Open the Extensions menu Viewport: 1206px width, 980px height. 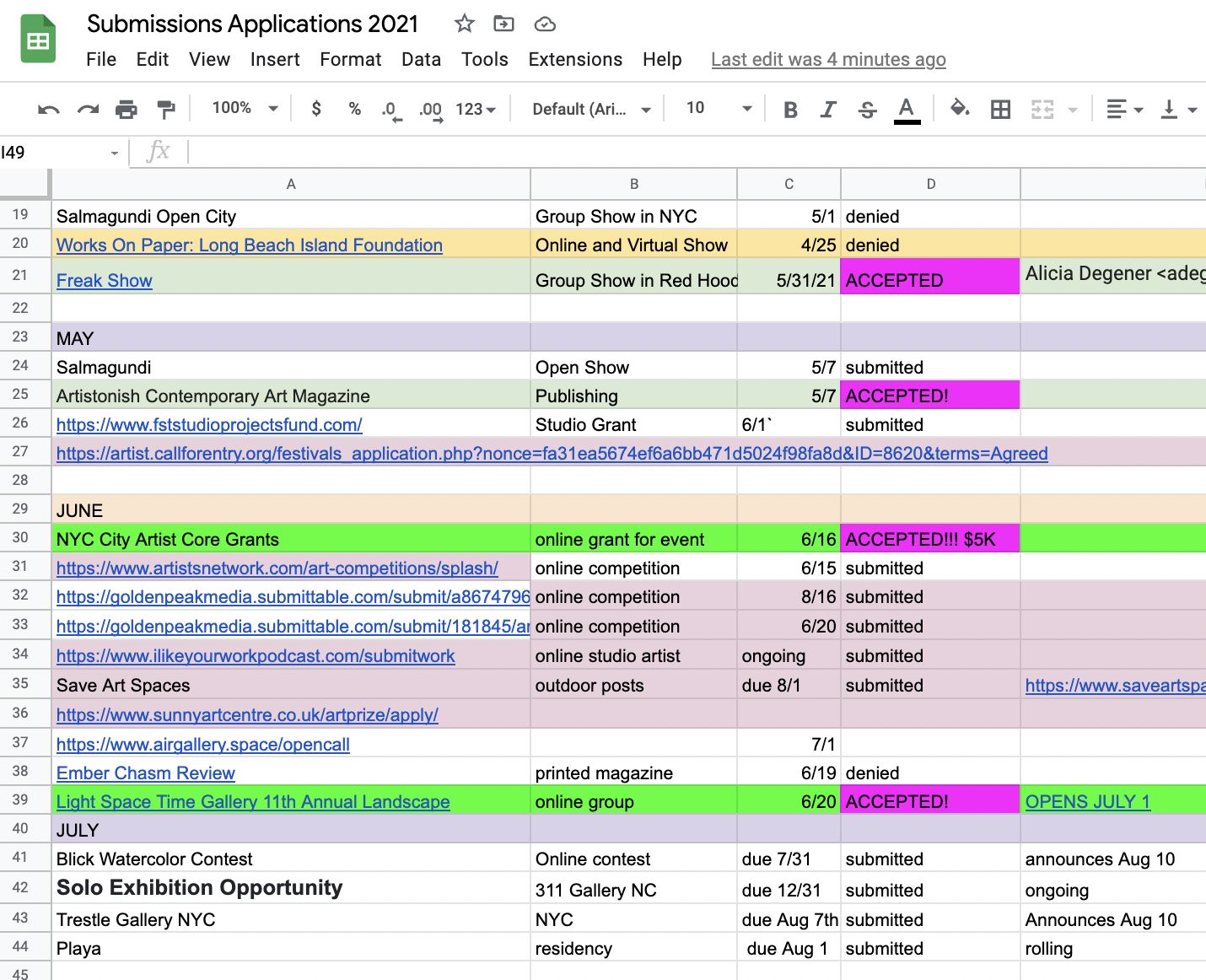tap(575, 59)
